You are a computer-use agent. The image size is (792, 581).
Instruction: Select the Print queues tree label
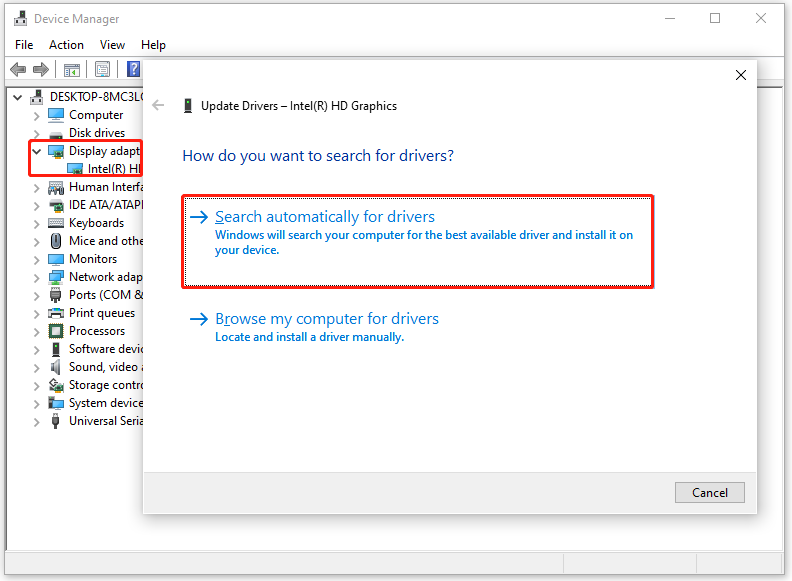point(102,313)
